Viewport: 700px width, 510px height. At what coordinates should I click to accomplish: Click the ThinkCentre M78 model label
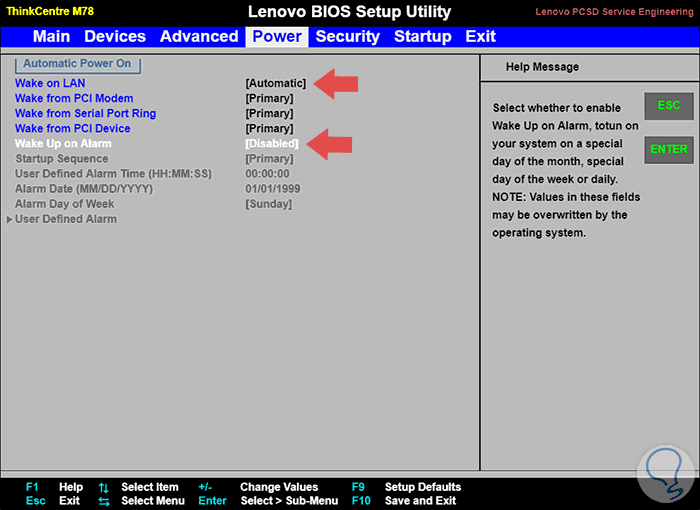[x=50, y=11]
